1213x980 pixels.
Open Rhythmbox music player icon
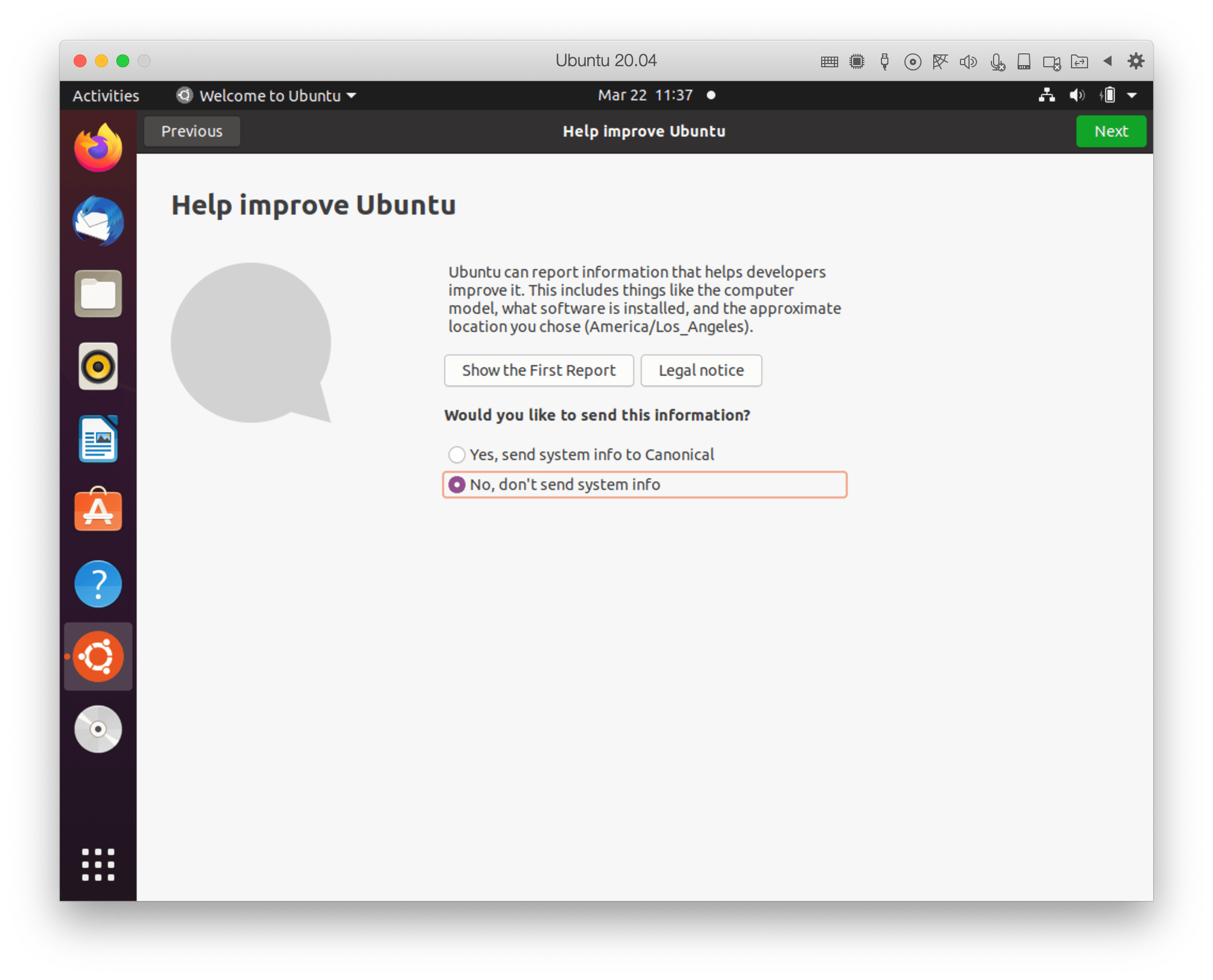pos(98,366)
